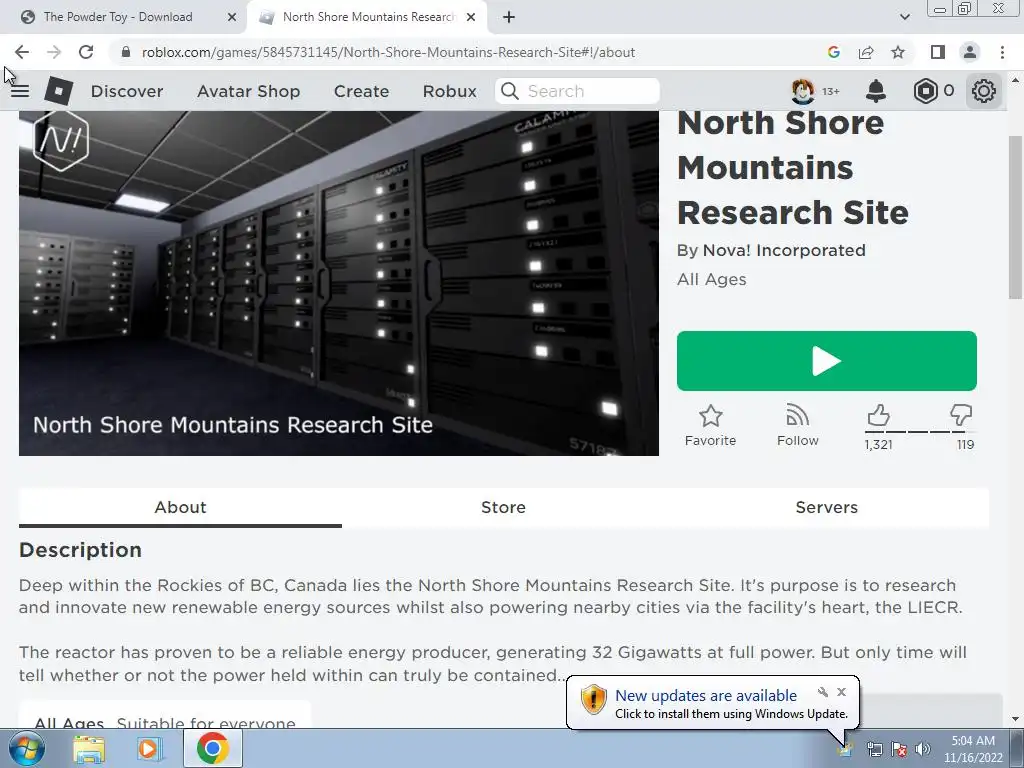
Task: Close The Powder Toy tab
Action: [232, 18]
